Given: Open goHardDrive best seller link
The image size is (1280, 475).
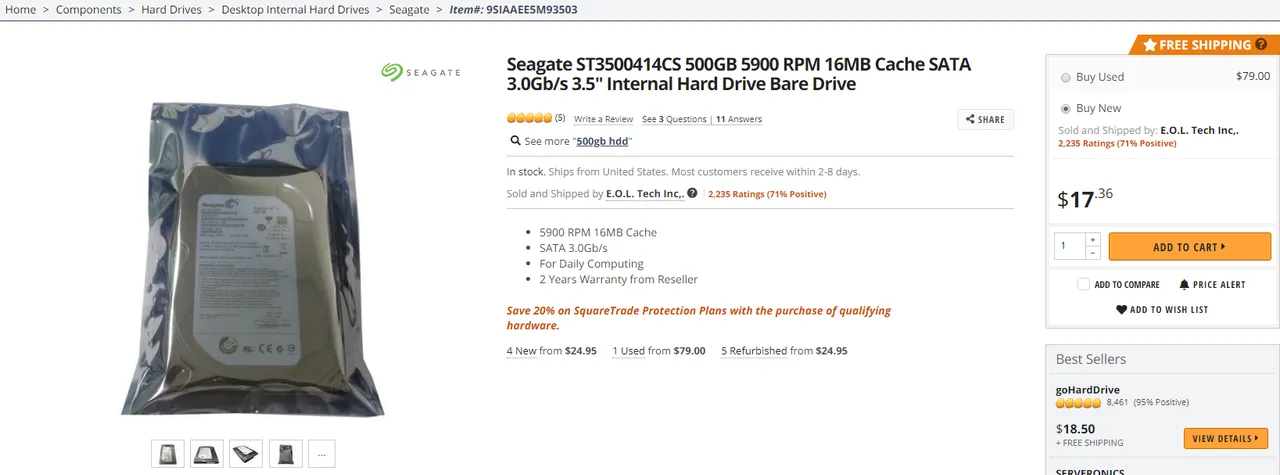Looking at the screenshot, I should pyautogui.click(x=1088, y=390).
